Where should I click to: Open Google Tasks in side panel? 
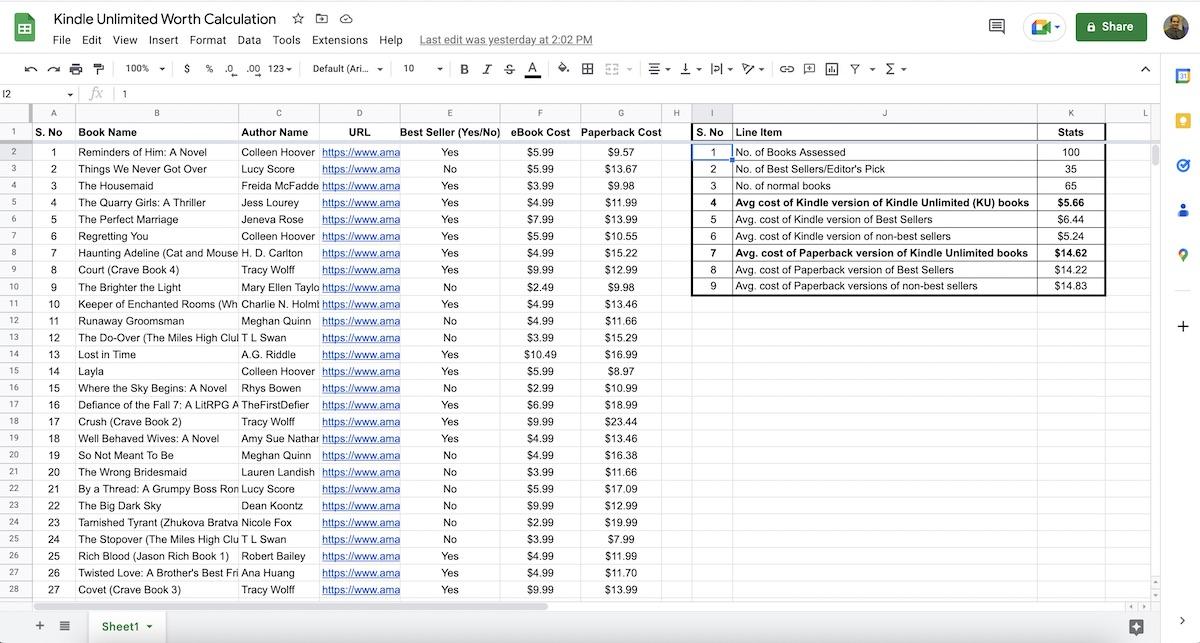pyautogui.click(x=1182, y=166)
